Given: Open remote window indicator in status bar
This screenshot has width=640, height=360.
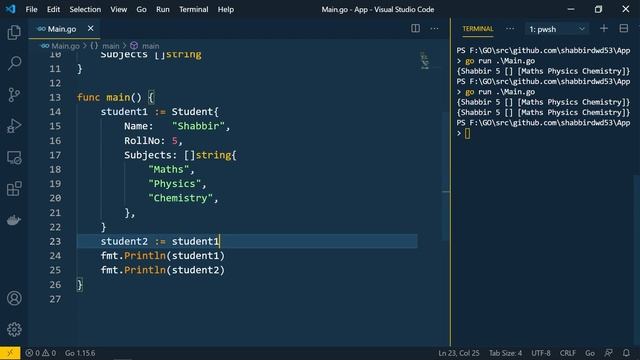Looking at the screenshot, I should (x=10, y=353).
